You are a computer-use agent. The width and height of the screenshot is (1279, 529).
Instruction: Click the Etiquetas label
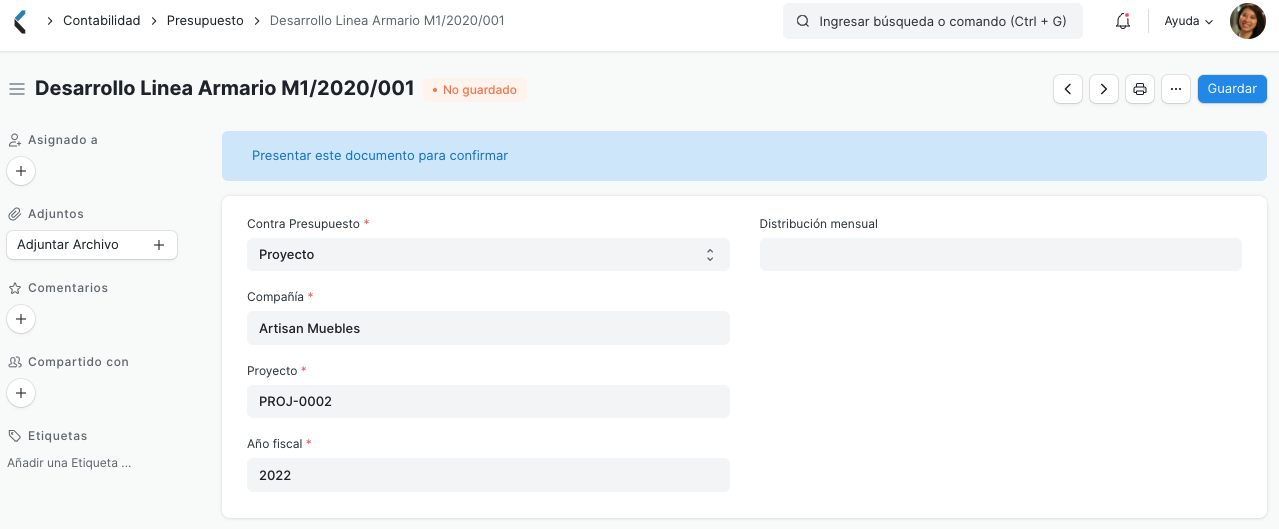(x=58, y=436)
